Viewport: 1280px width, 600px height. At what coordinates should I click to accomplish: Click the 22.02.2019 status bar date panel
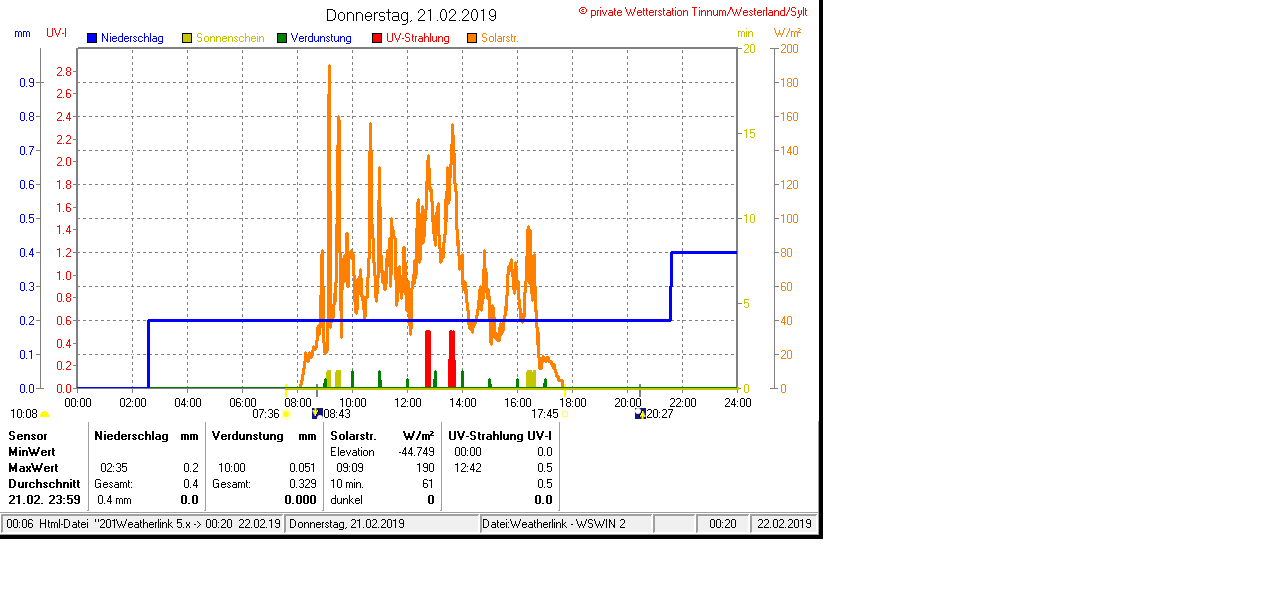point(785,524)
